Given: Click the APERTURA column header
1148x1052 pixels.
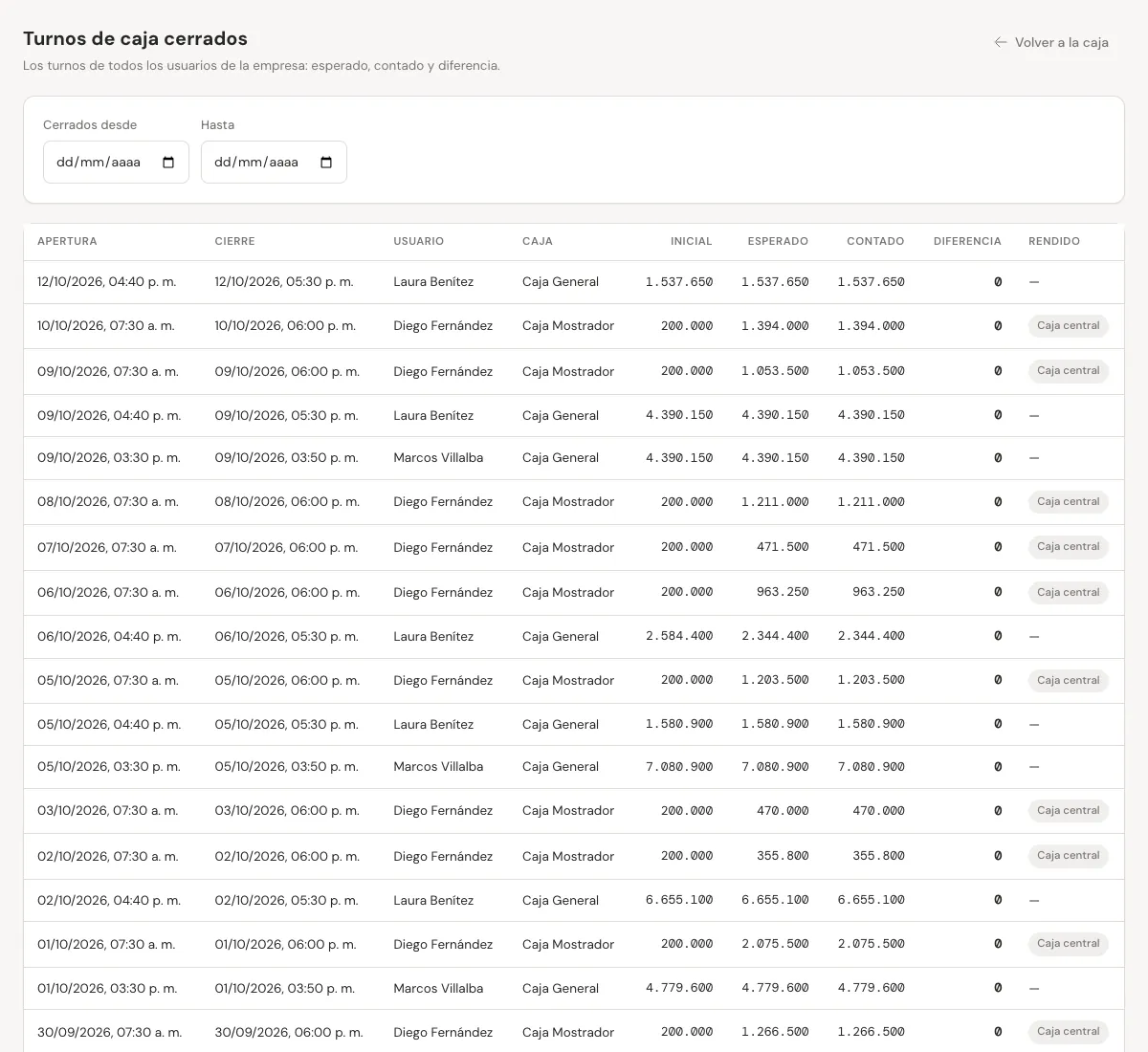Looking at the screenshot, I should point(67,241).
